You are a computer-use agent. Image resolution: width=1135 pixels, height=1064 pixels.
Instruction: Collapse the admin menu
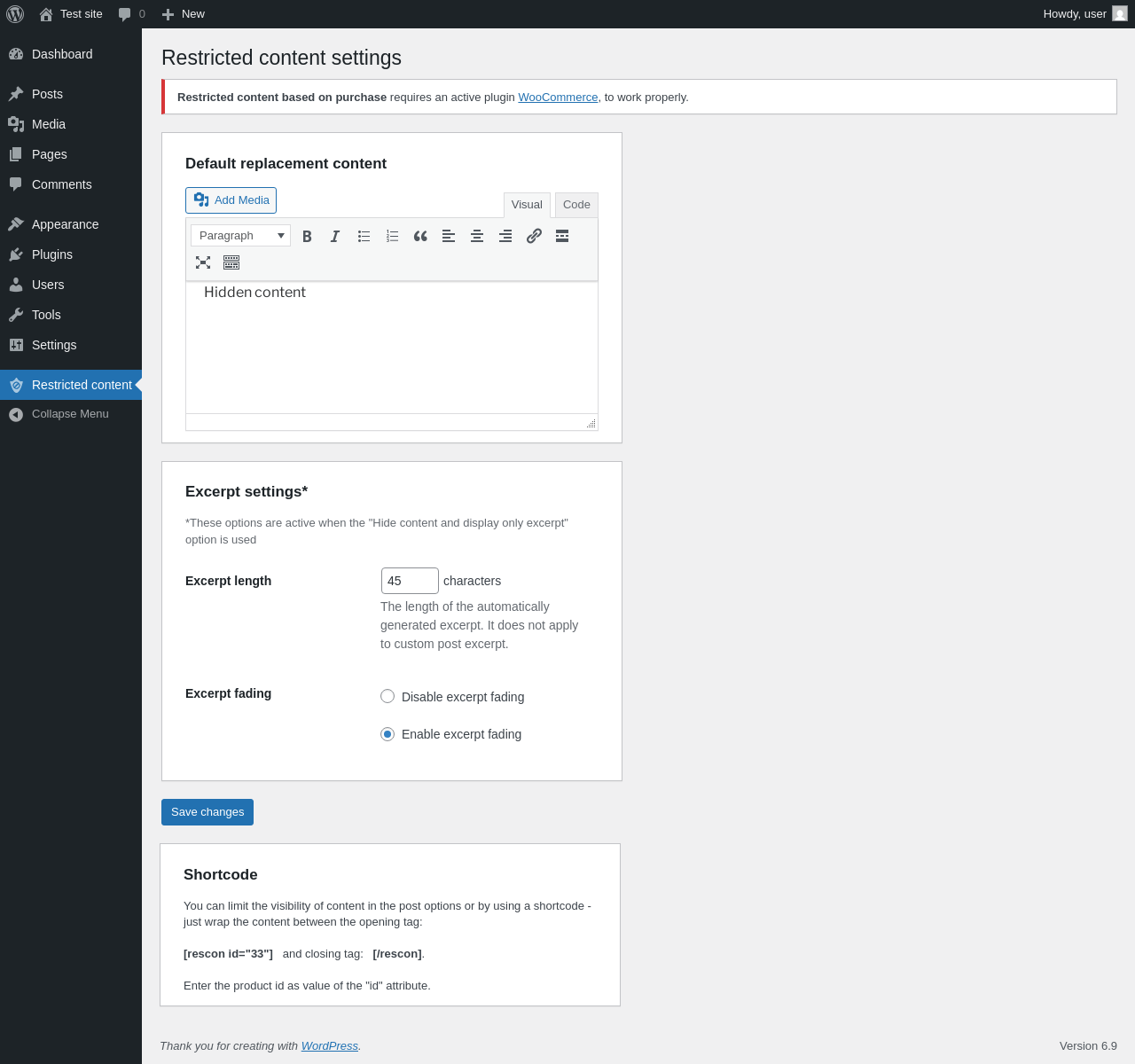(71, 414)
